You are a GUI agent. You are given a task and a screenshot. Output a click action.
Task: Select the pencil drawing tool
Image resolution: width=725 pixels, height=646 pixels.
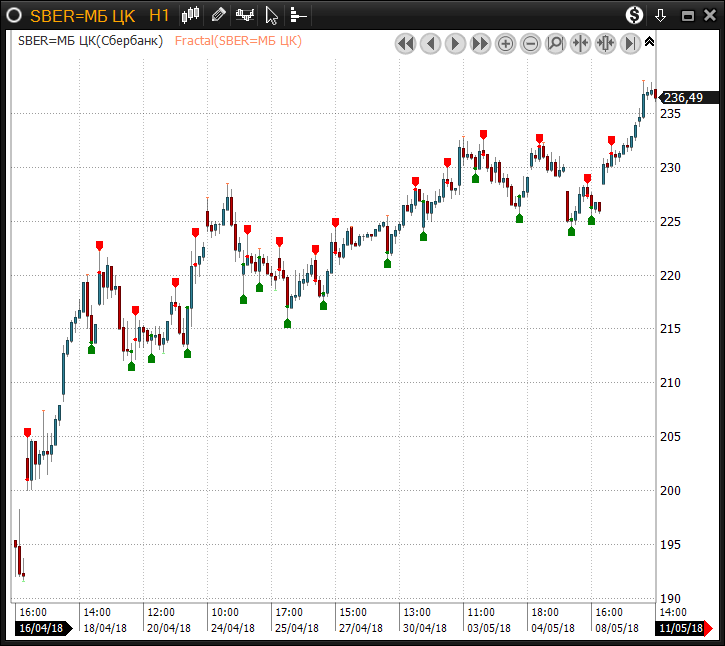219,15
